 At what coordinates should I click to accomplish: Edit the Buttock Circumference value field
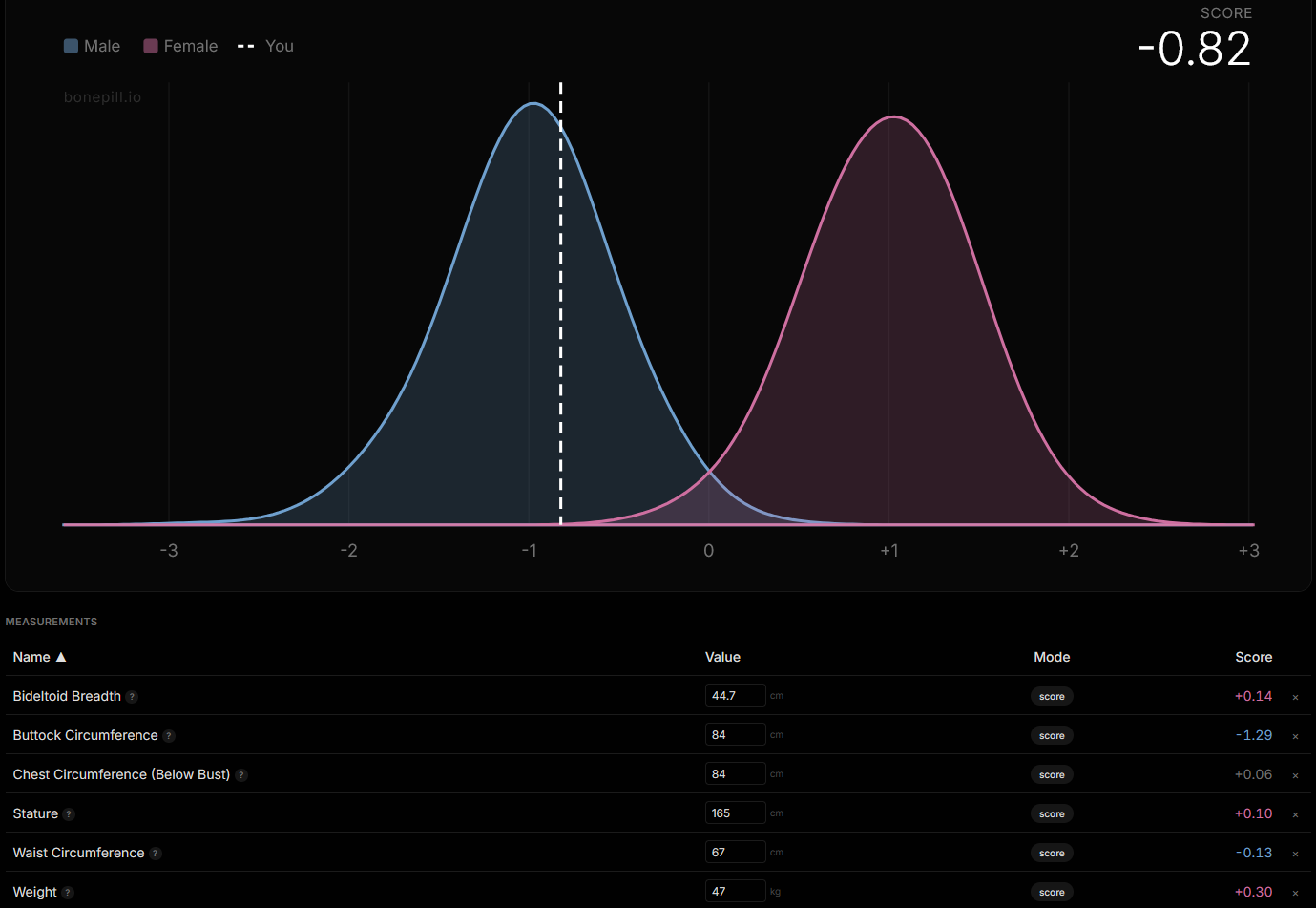pyautogui.click(x=735, y=734)
